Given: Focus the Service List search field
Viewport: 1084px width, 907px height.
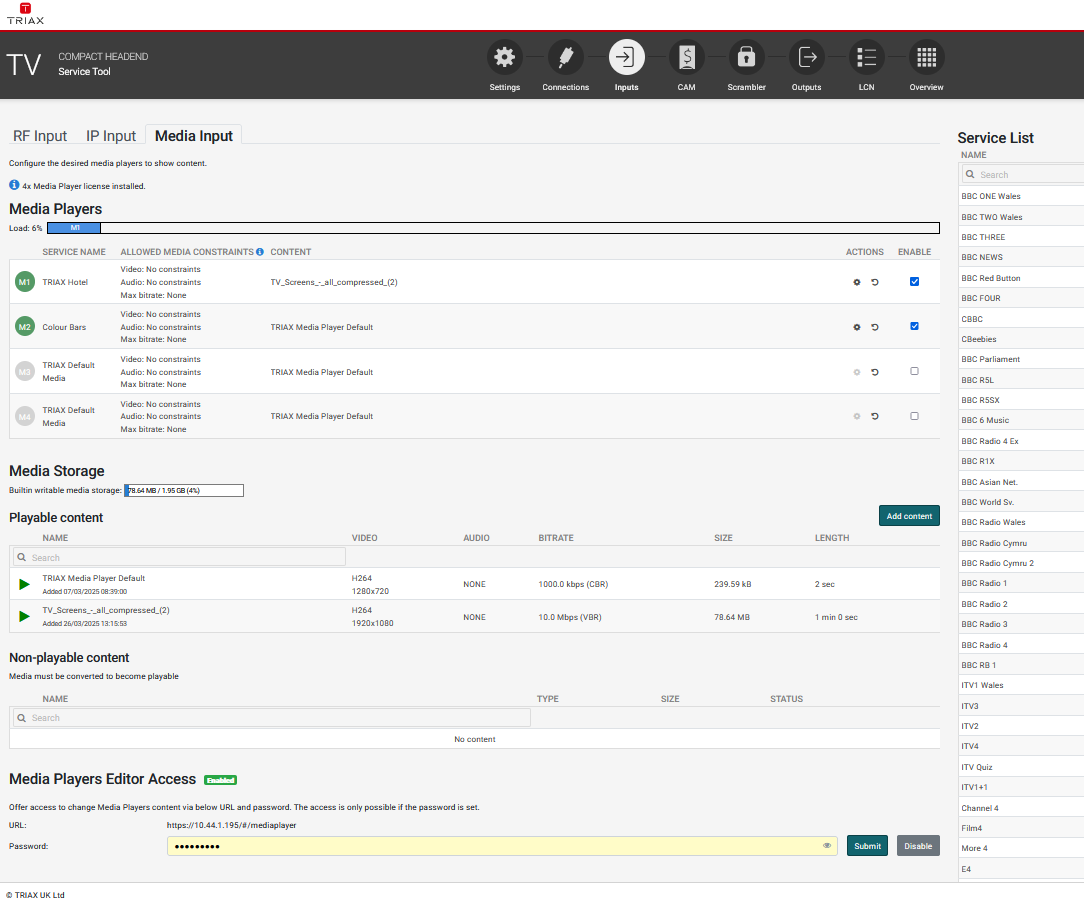Looking at the screenshot, I should pos(1022,174).
